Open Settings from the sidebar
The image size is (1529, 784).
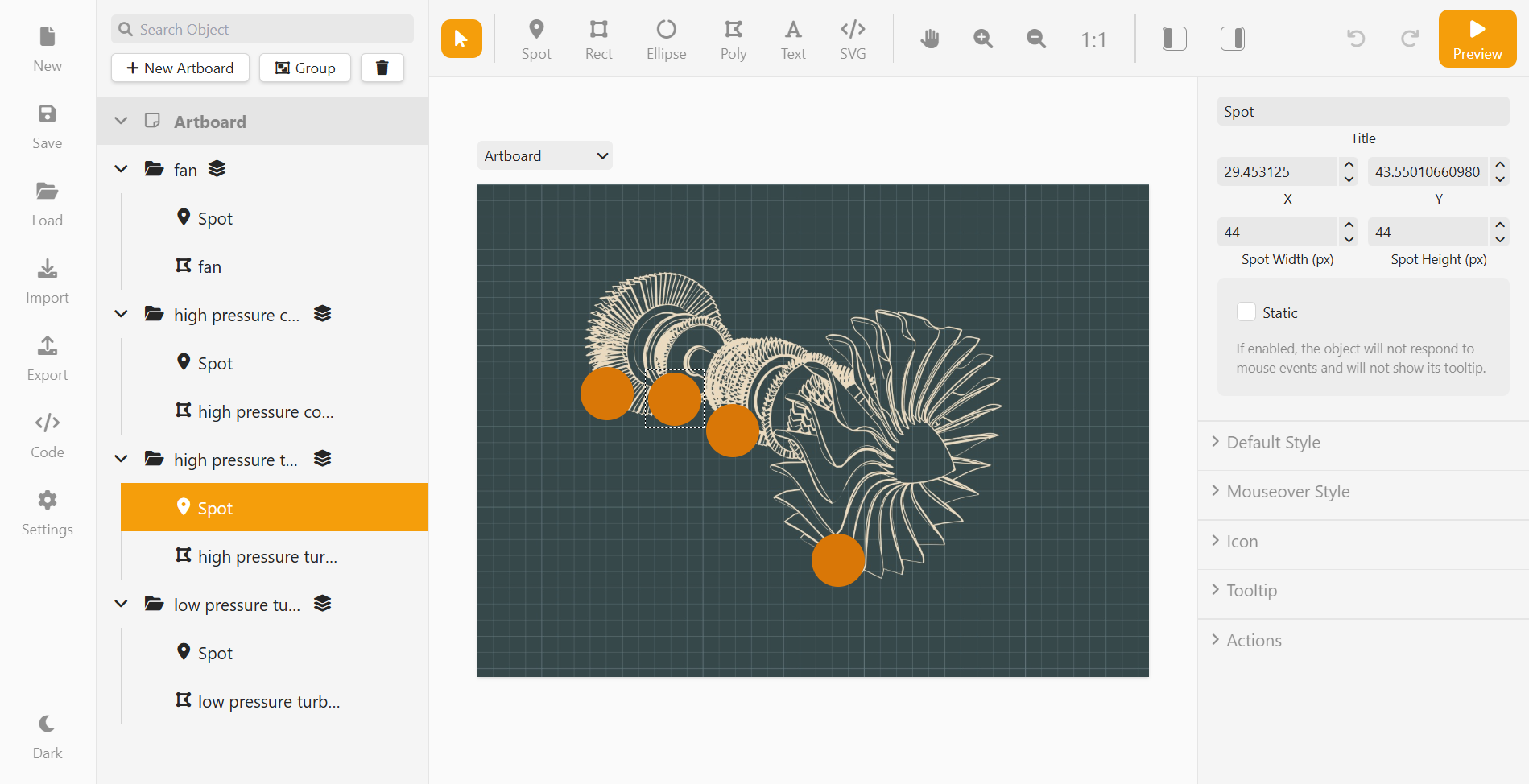point(48,513)
